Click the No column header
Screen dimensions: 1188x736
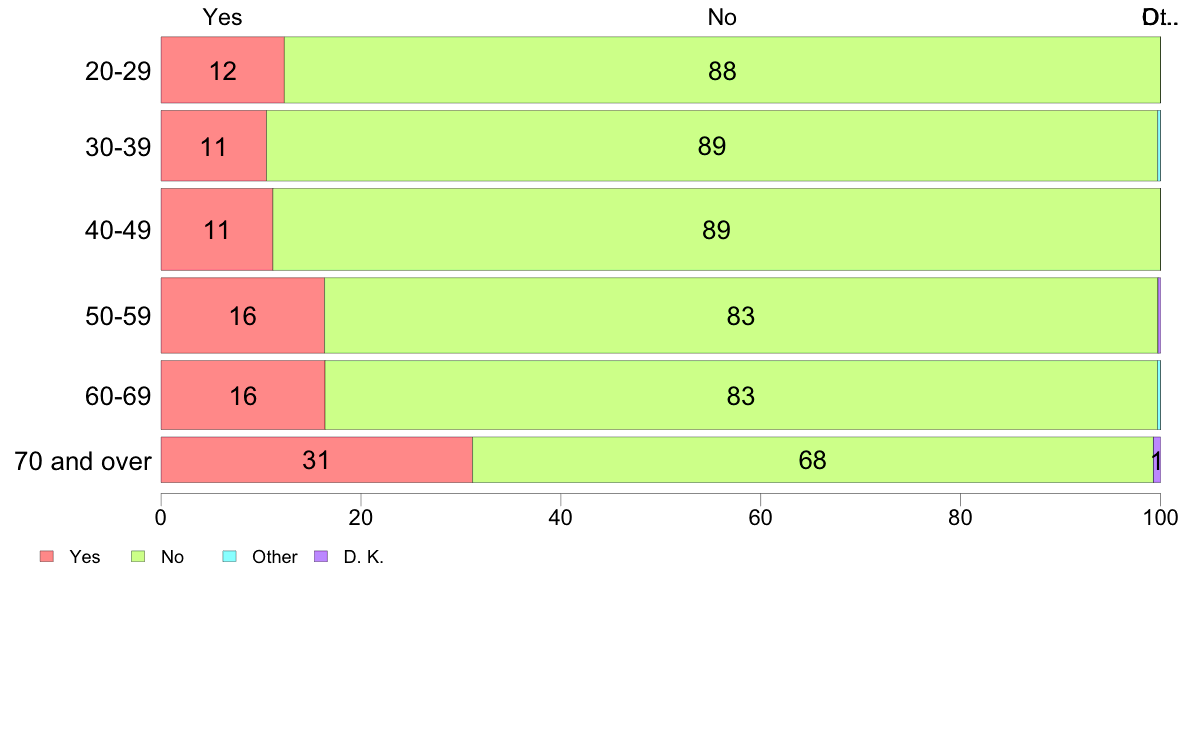click(722, 17)
